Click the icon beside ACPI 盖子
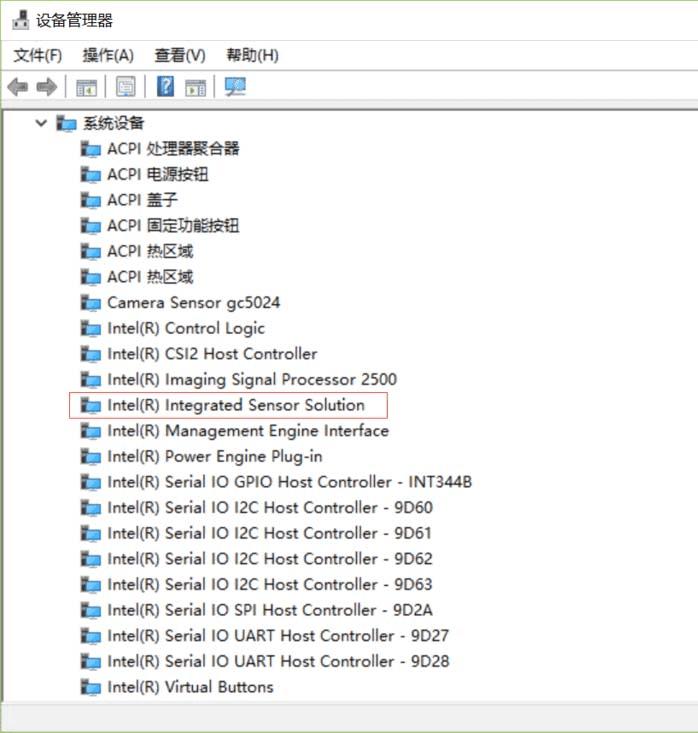 coord(91,201)
